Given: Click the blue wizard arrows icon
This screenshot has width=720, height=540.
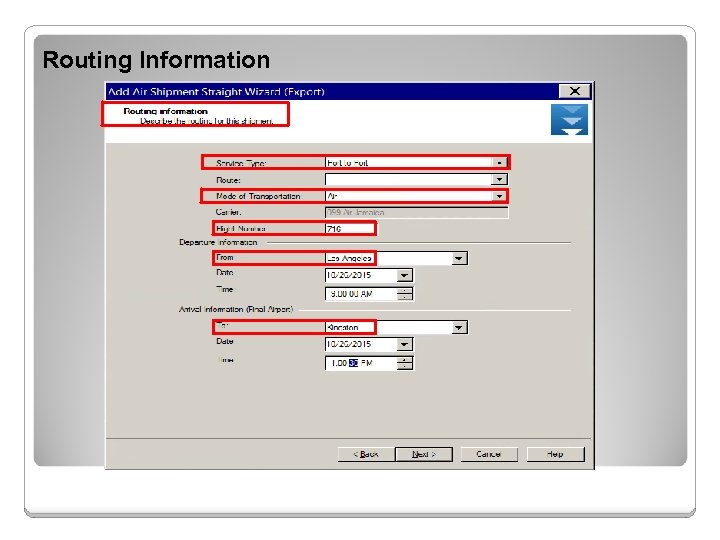Looking at the screenshot, I should click(x=569, y=119).
